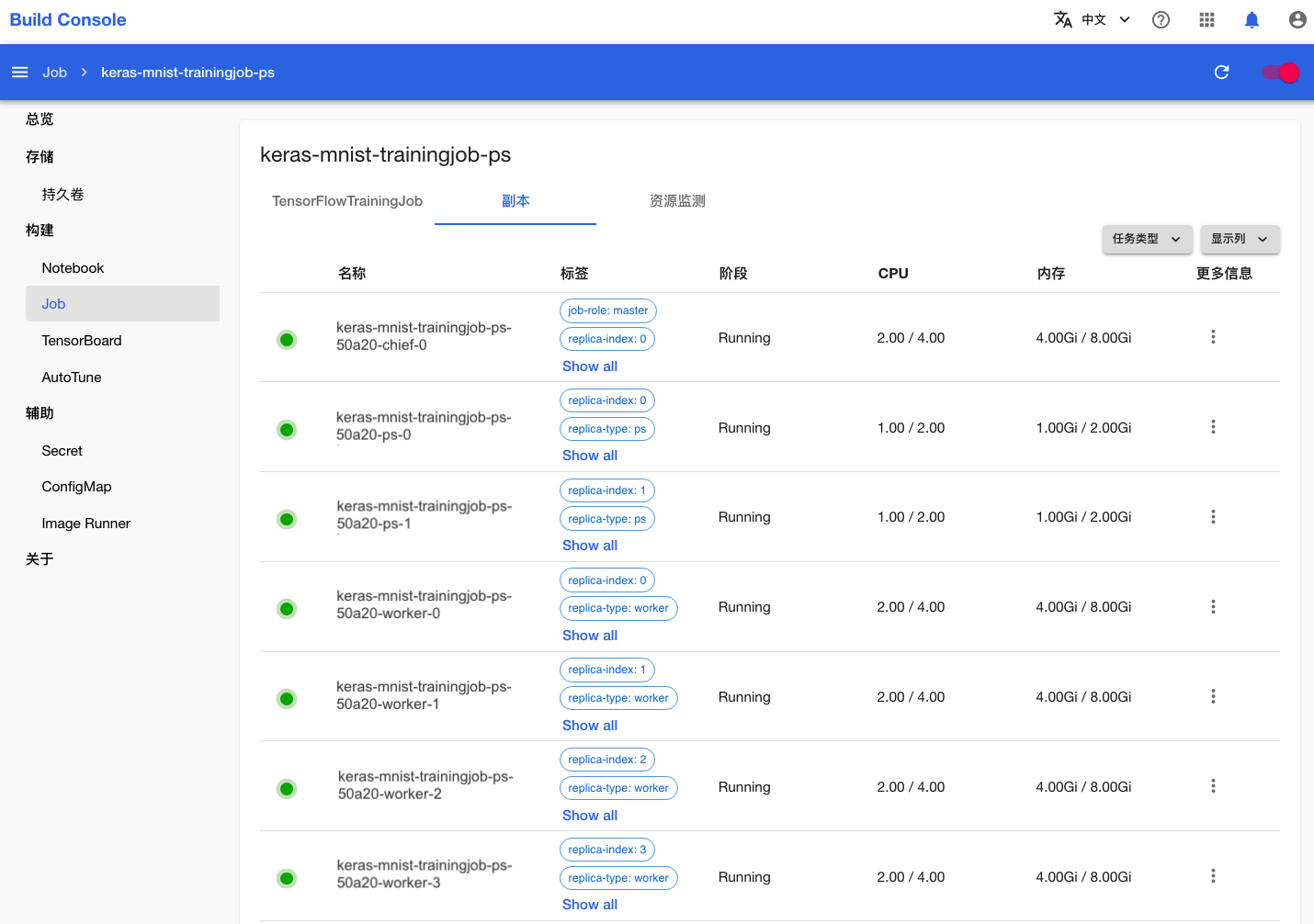Switch to TensorFlowTrainingJob tab
1314x924 pixels.
[x=347, y=201]
